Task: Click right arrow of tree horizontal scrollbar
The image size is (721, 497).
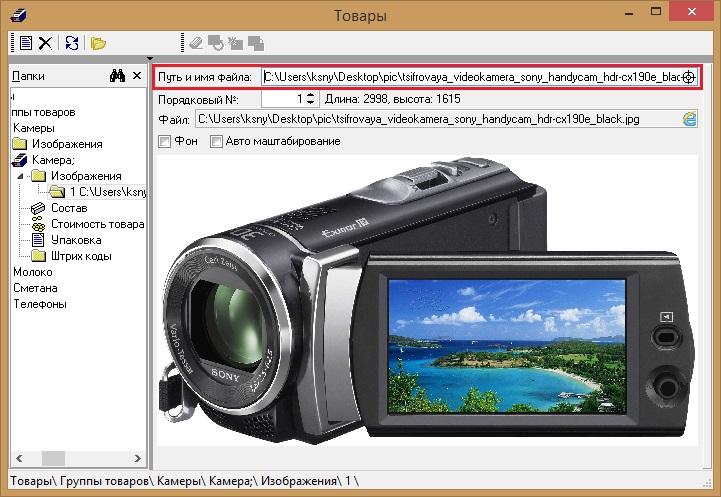Action: click(x=137, y=458)
